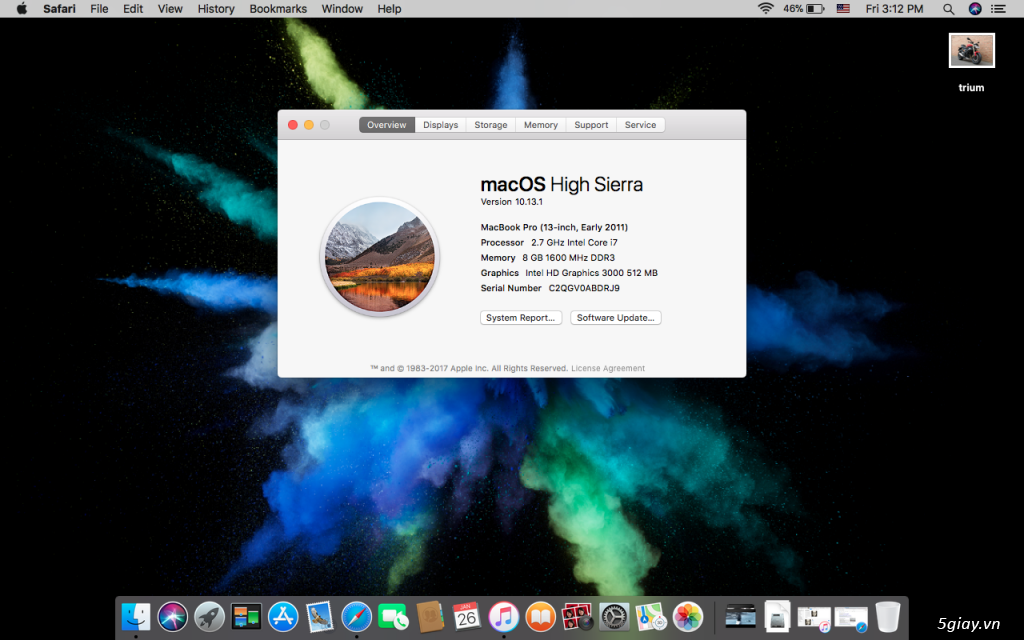
Task: Switch to the Displays tab
Action: point(440,125)
